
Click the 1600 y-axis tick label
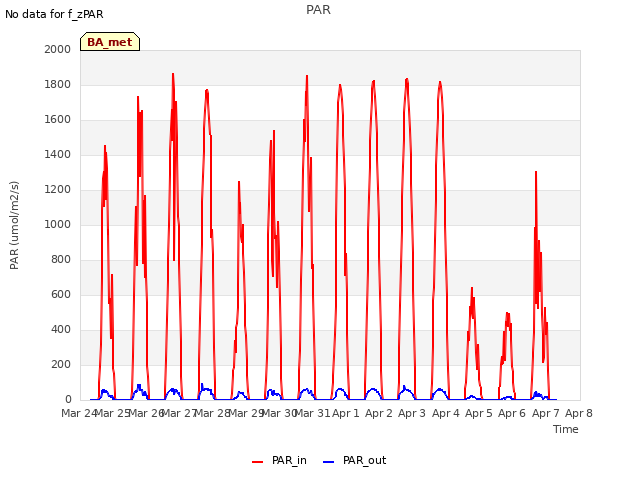[x=58, y=120]
